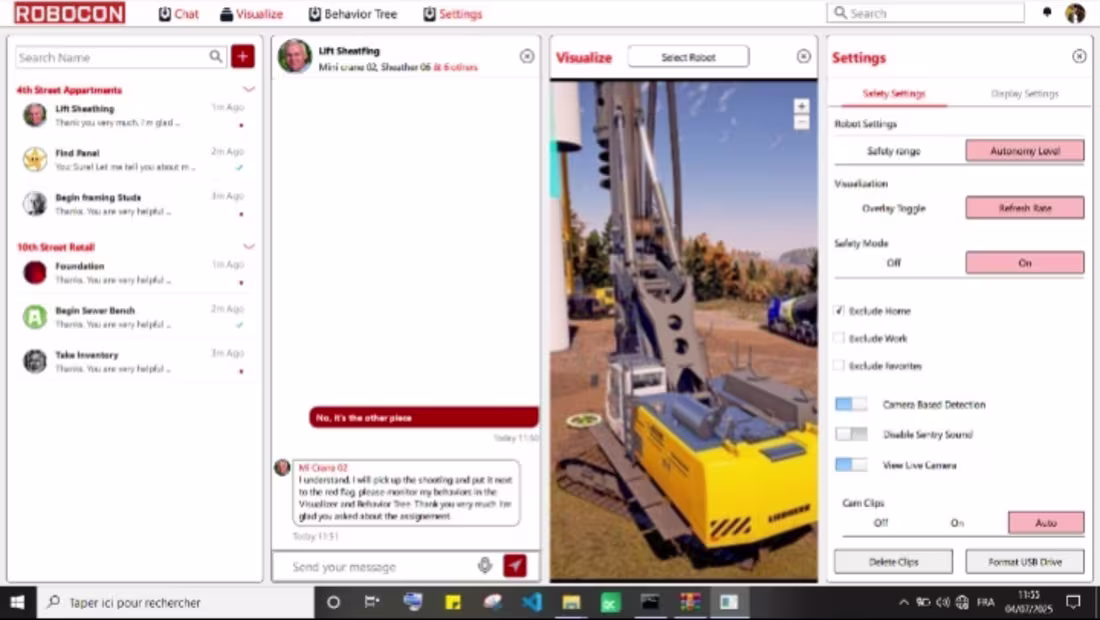1100x620 pixels.
Task: Collapse the 4th Street Appartments group
Action: click(x=248, y=89)
